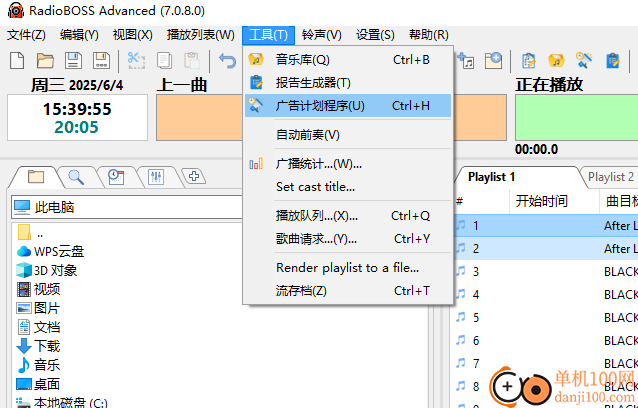Screen dimensions: 638x408
Task: Select playlist row 4
Action: [x=546, y=295]
